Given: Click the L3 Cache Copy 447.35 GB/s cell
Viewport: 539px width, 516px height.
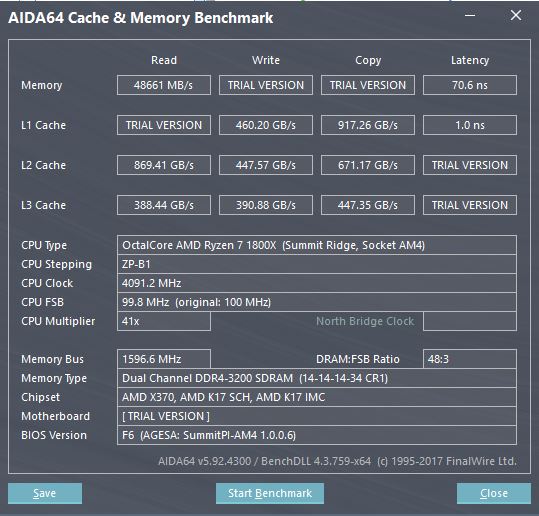Looking at the screenshot, I should pyautogui.click(x=368, y=205).
